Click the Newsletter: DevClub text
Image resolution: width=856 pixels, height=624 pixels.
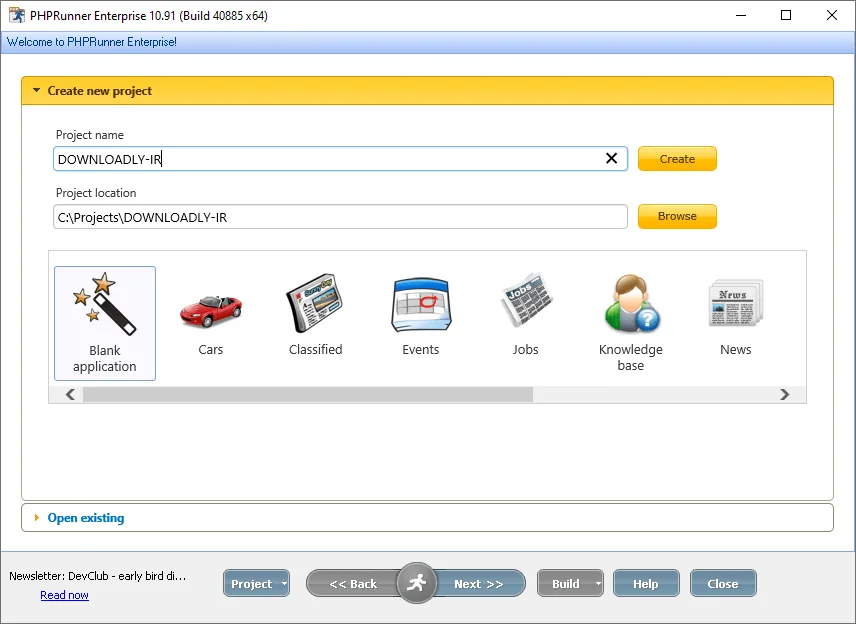click(98, 576)
